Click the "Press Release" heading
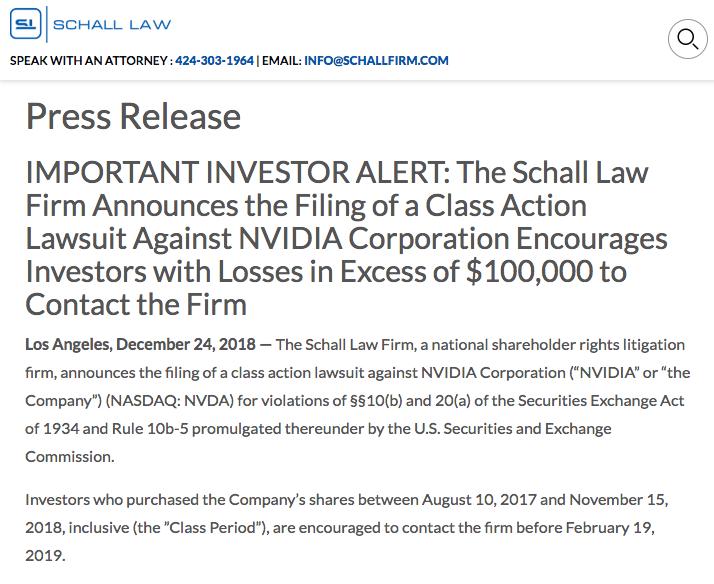The image size is (714, 584). click(133, 116)
